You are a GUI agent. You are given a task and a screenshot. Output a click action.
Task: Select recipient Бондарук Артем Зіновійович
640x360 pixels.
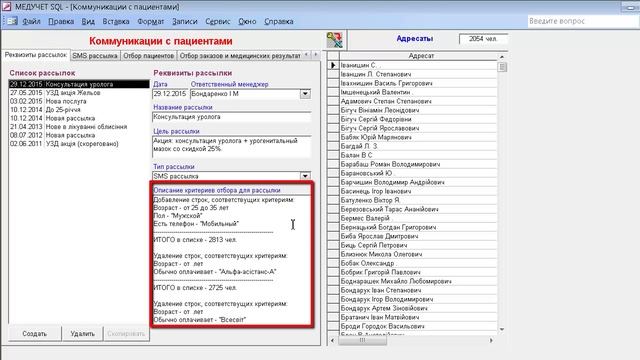click(x=418, y=308)
